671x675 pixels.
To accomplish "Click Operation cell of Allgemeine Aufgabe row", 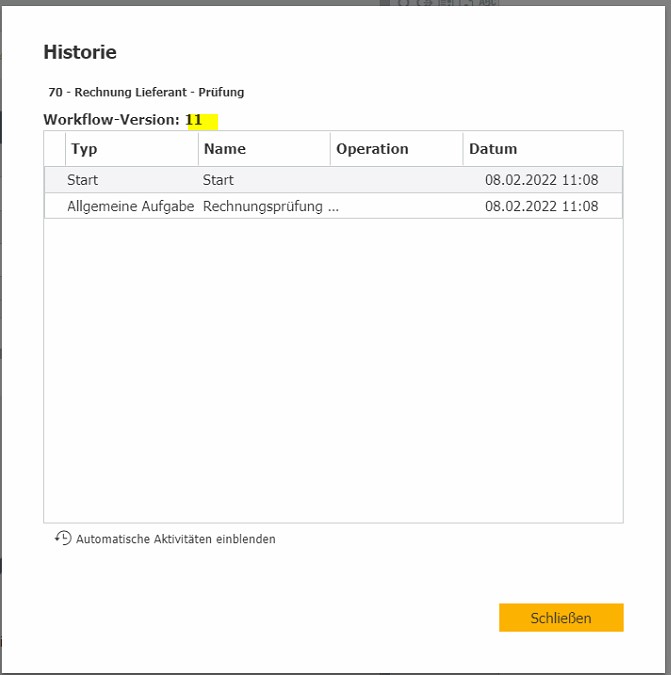I will tap(397, 206).
